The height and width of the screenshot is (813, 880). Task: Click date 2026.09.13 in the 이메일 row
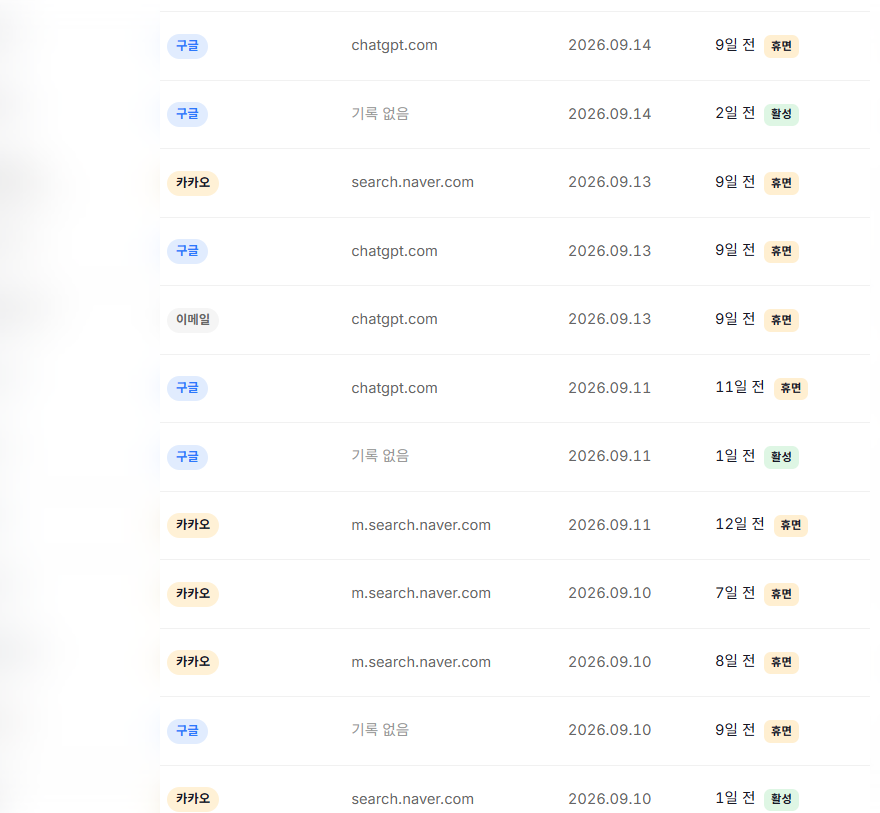pyautogui.click(x=609, y=319)
